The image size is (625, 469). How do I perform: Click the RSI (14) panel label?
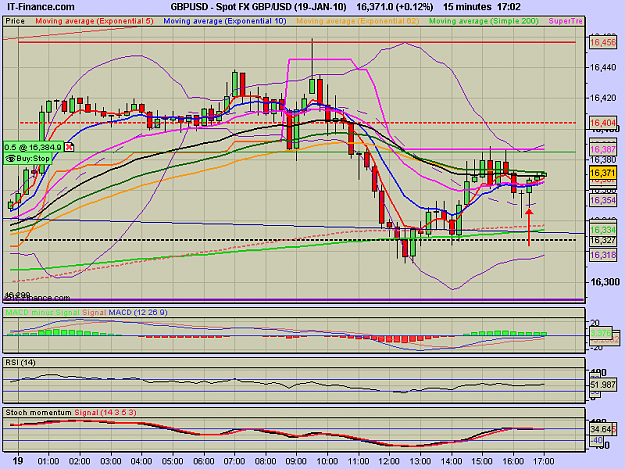pyautogui.click(x=20, y=363)
